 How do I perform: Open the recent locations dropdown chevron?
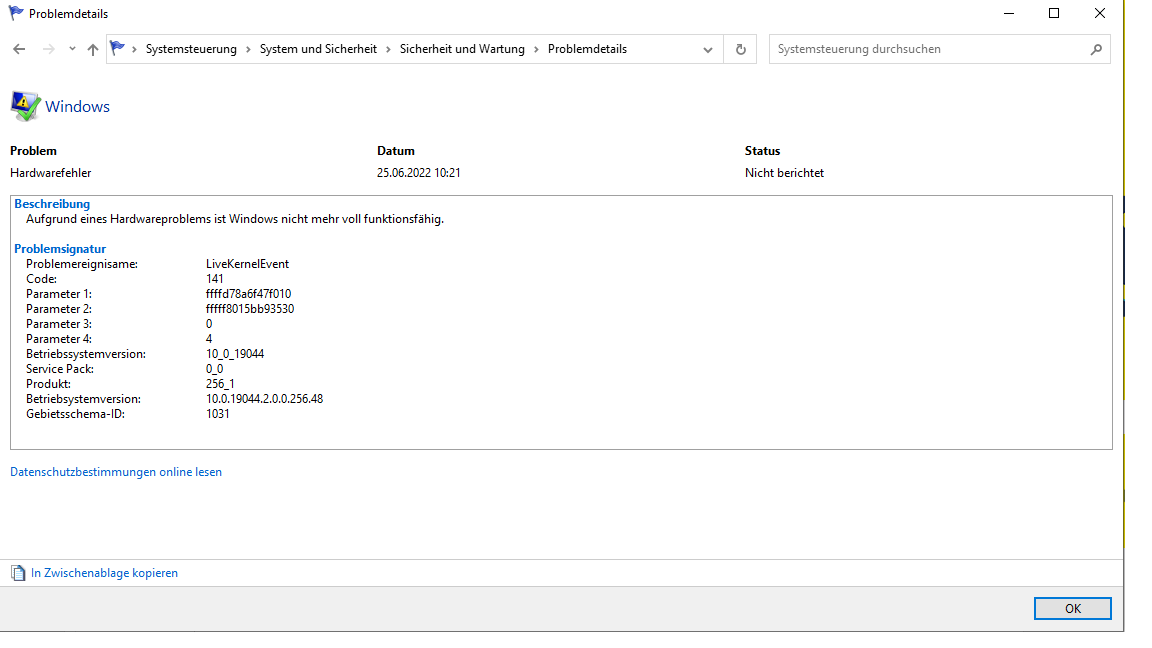click(72, 49)
